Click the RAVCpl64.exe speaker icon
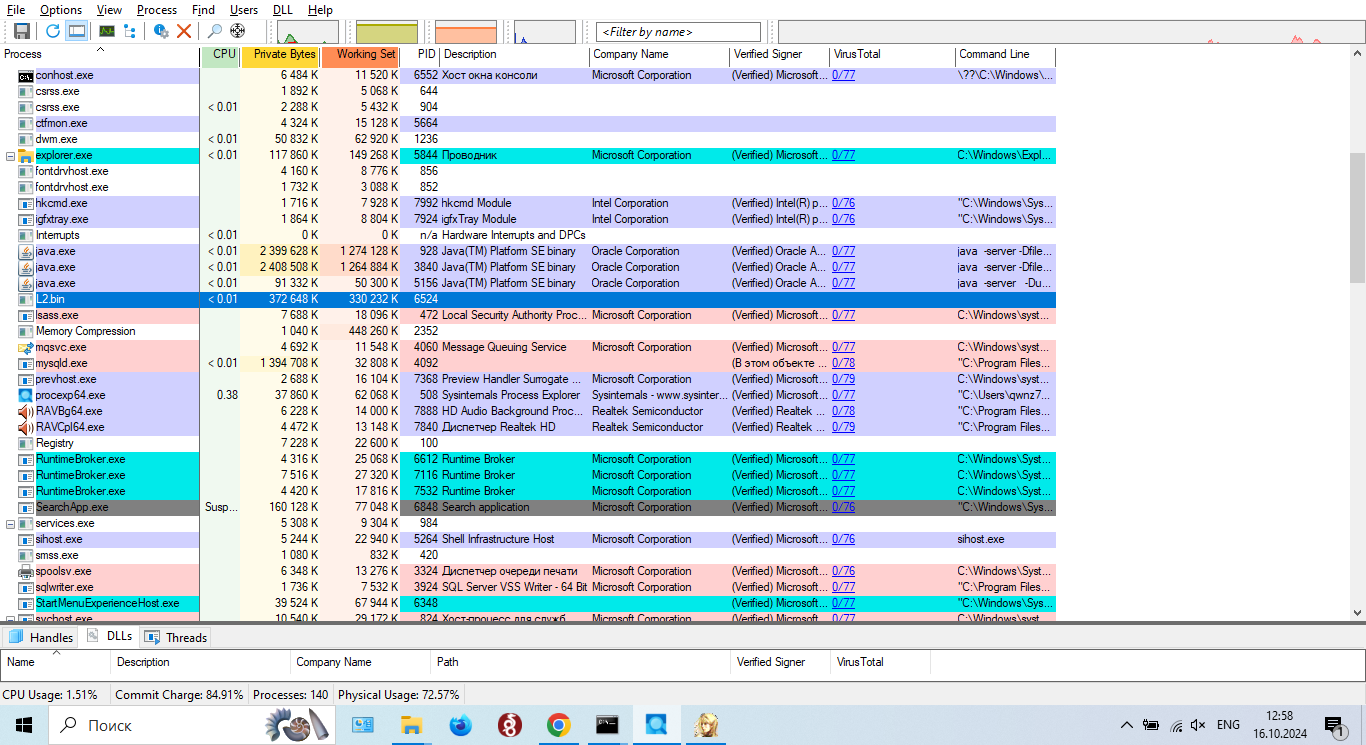Viewport: 1366px width, 745px height. pyautogui.click(x=26, y=427)
